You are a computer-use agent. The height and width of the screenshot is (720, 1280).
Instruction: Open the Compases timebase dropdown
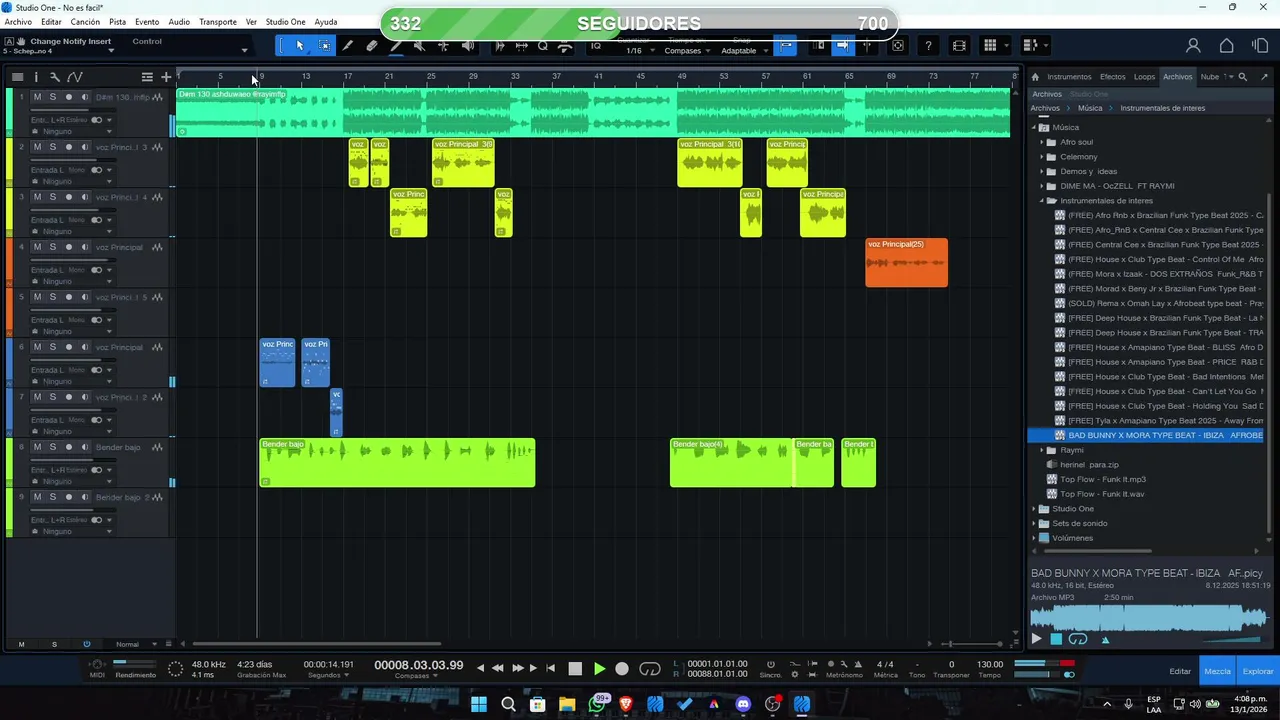[x=688, y=50]
